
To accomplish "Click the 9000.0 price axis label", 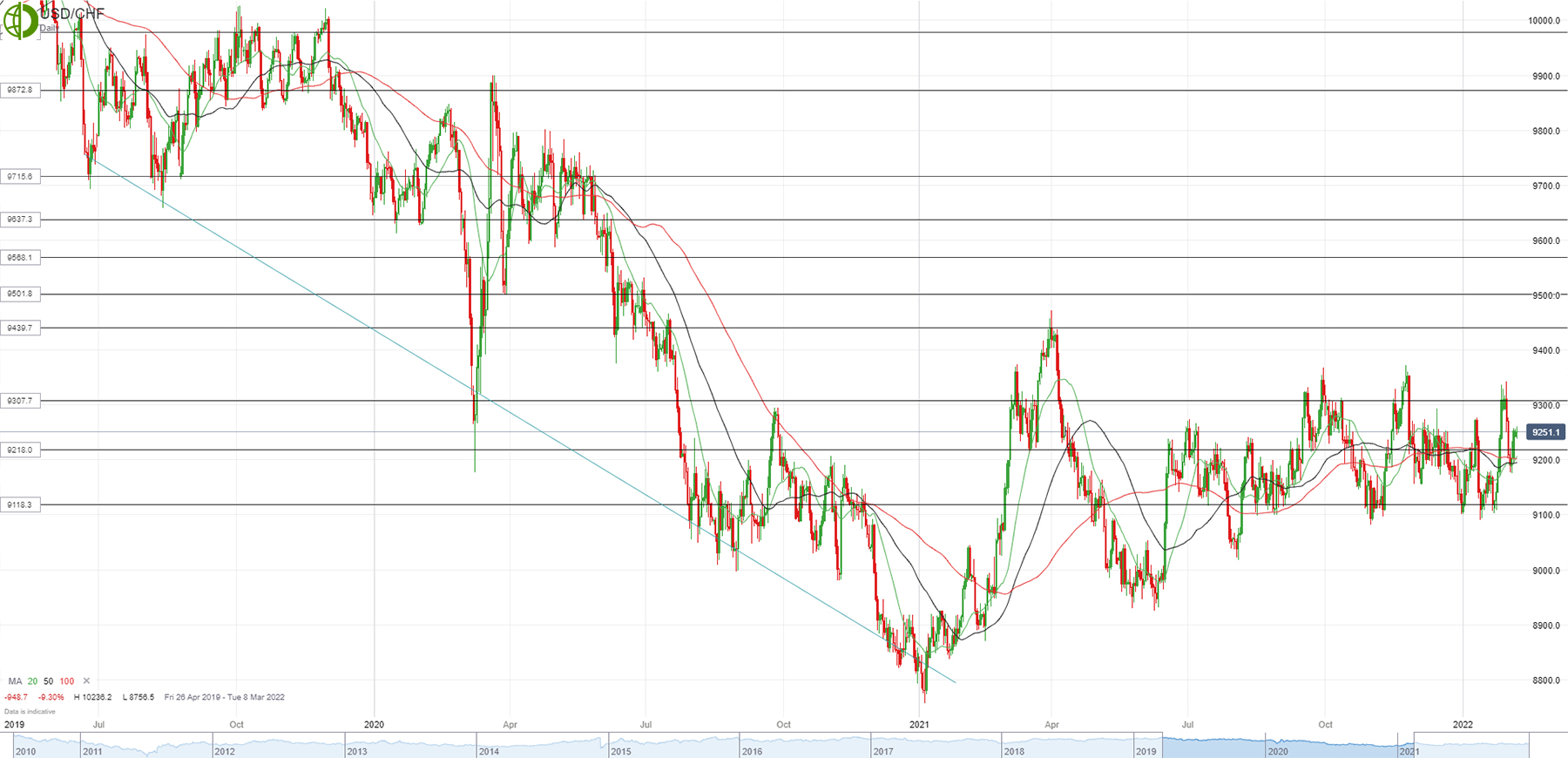I will [x=1546, y=572].
